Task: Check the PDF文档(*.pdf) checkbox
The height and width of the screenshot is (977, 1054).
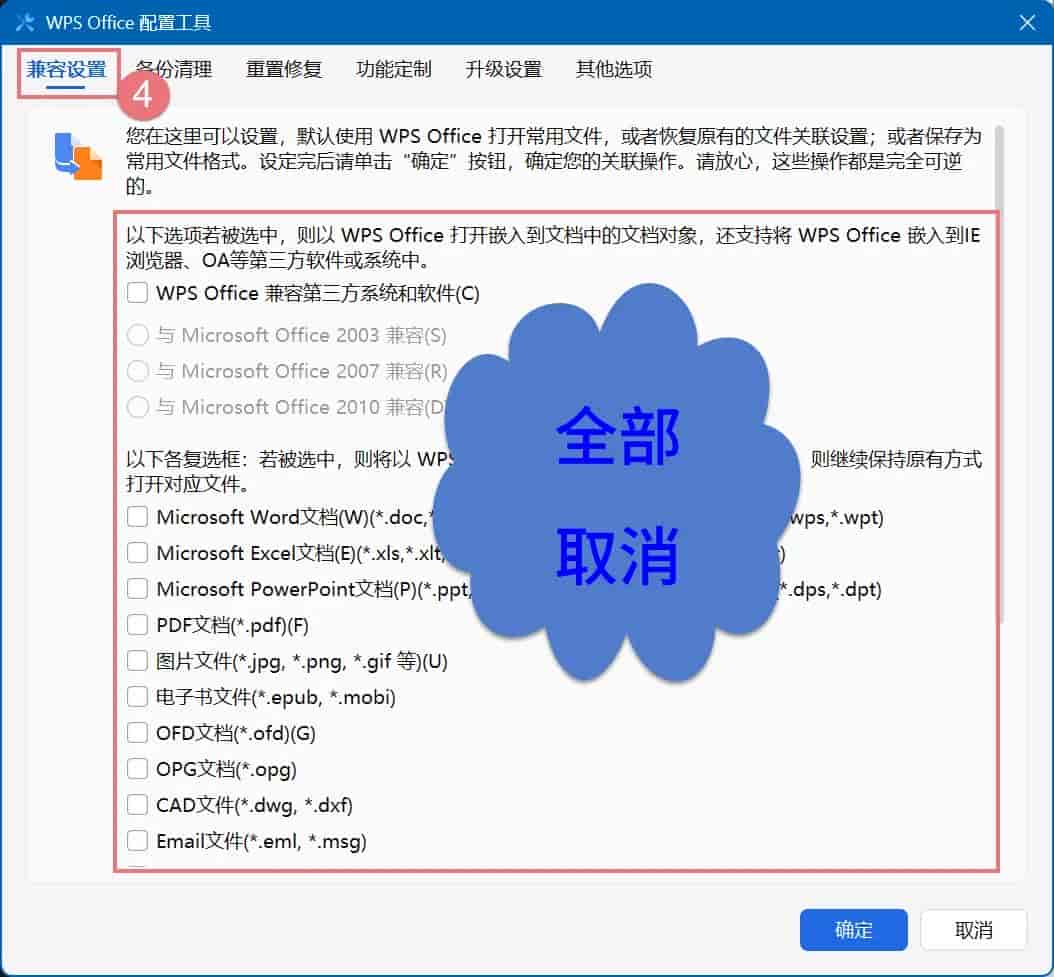Action: pos(138,625)
